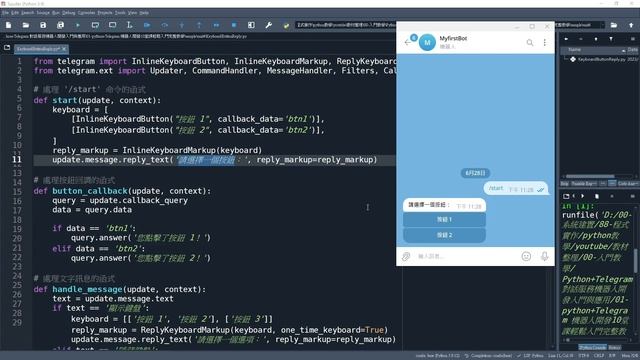Click the Name column header in Files pane
The width and height of the screenshot is (640, 360).
(x=575, y=50)
